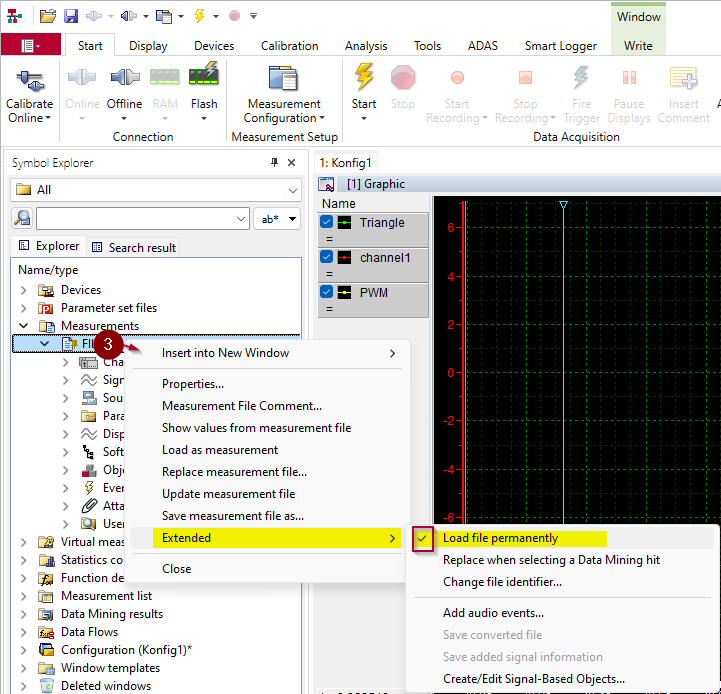Open Measurement Configuration icon
The width and height of the screenshot is (721, 694).
[284, 78]
